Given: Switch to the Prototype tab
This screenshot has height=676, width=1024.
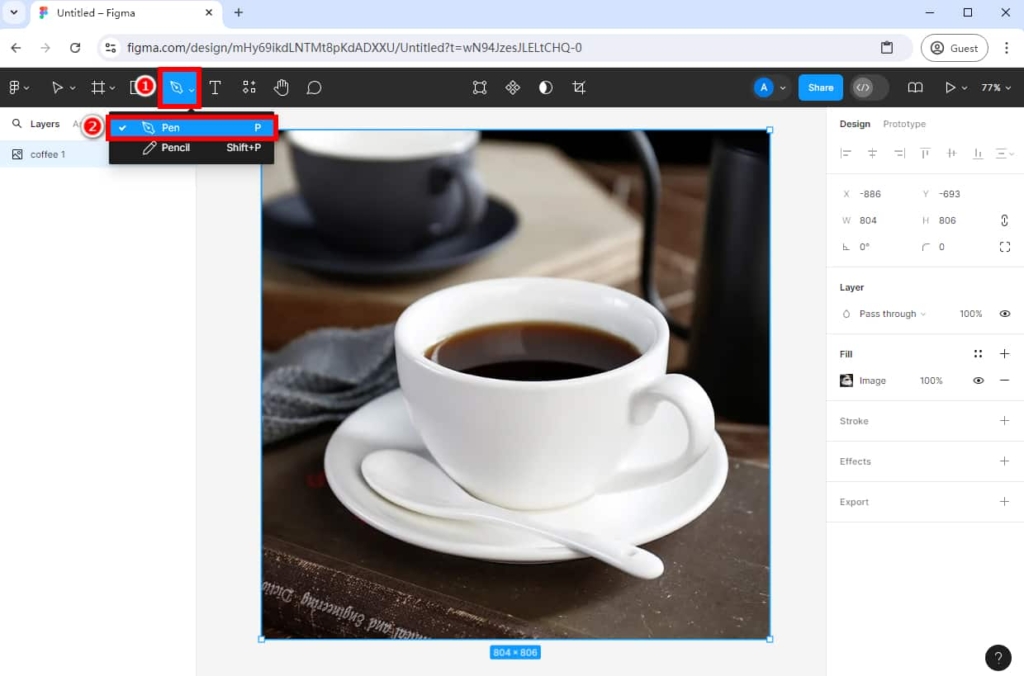Looking at the screenshot, I should (904, 123).
